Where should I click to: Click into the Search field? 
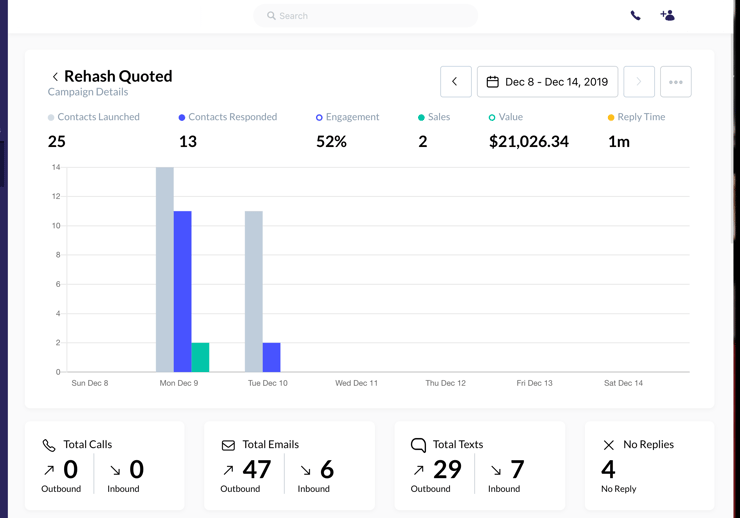click(365, 16)
